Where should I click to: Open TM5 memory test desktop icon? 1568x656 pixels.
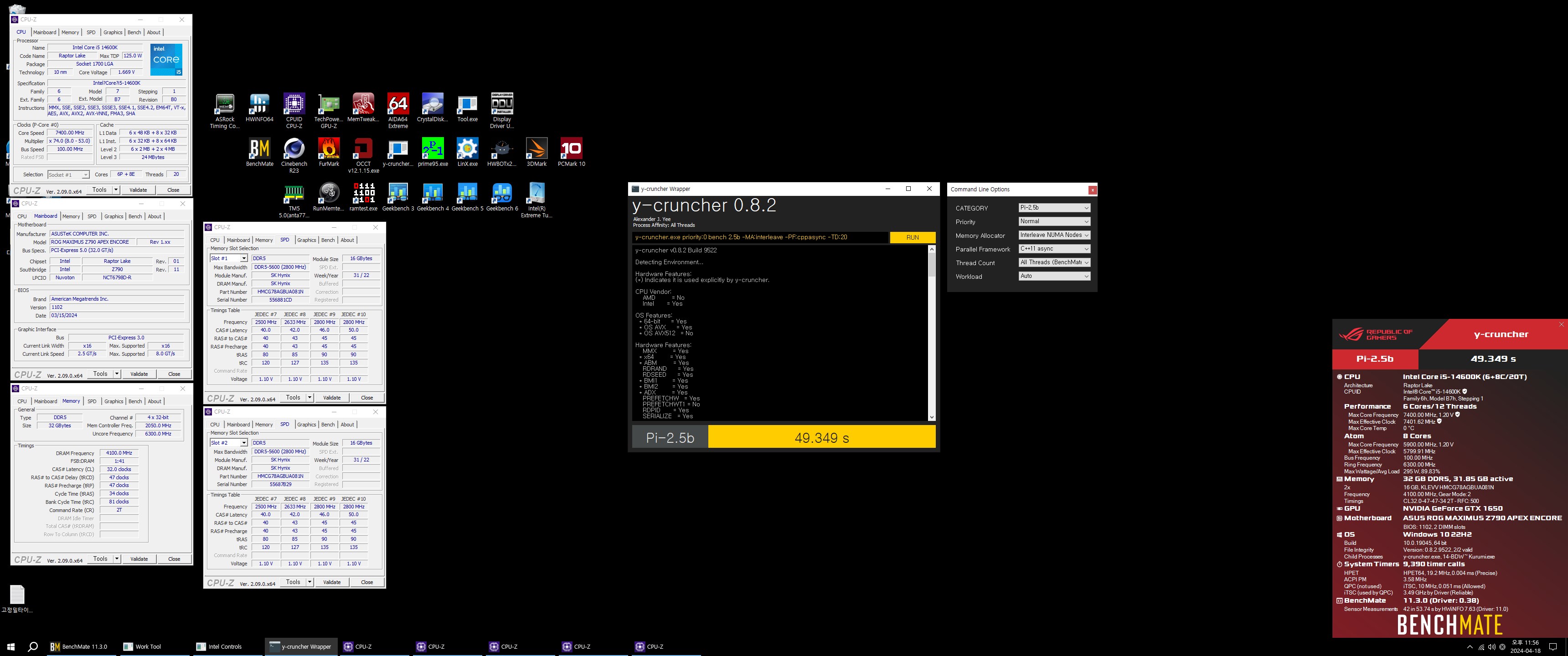(x=294, y=200)
